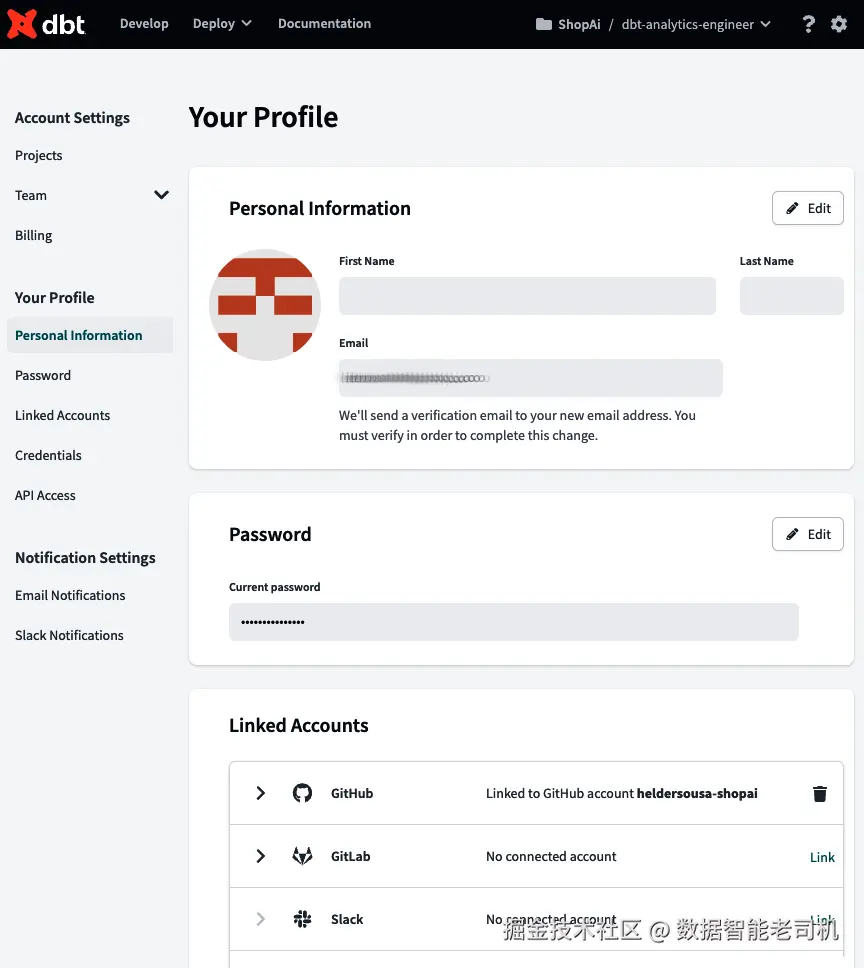This screenshot has width=864, height=968.
Task: Open Email Notifications settings
Action: (x=70, y=595)
